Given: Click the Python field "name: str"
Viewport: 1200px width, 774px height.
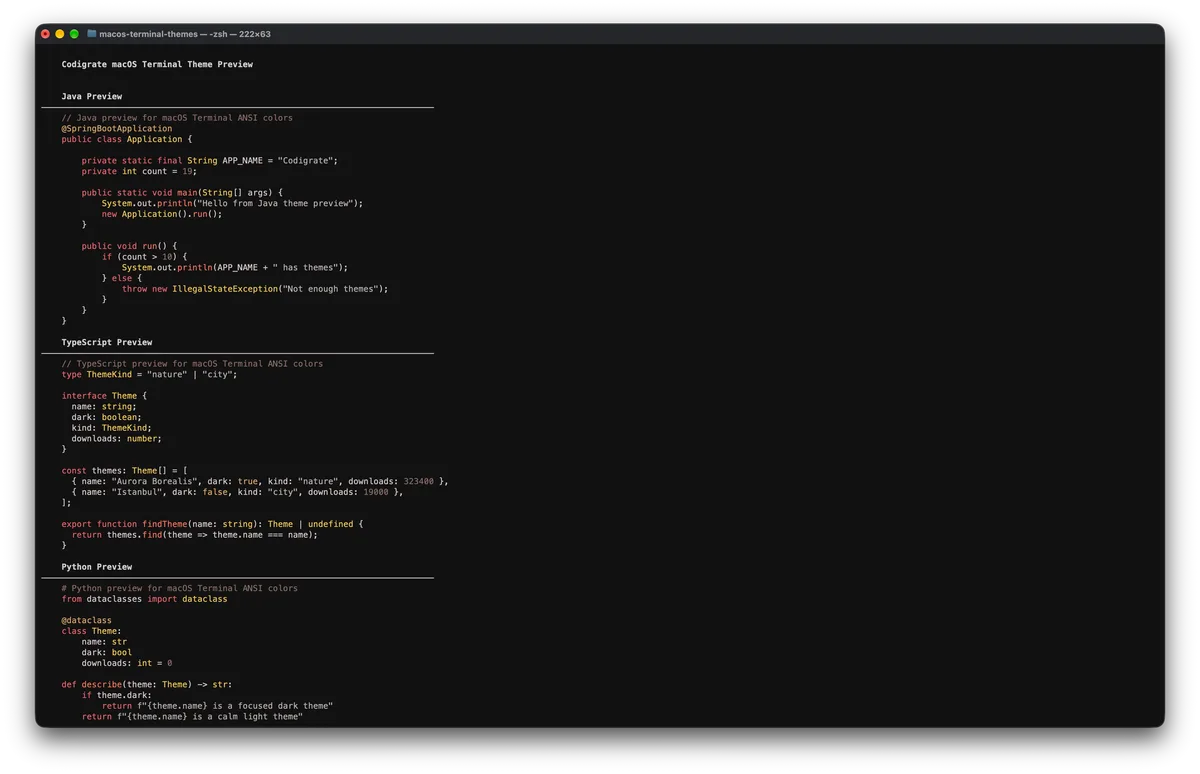Looking at the screenshot, I should pos(104,642).
